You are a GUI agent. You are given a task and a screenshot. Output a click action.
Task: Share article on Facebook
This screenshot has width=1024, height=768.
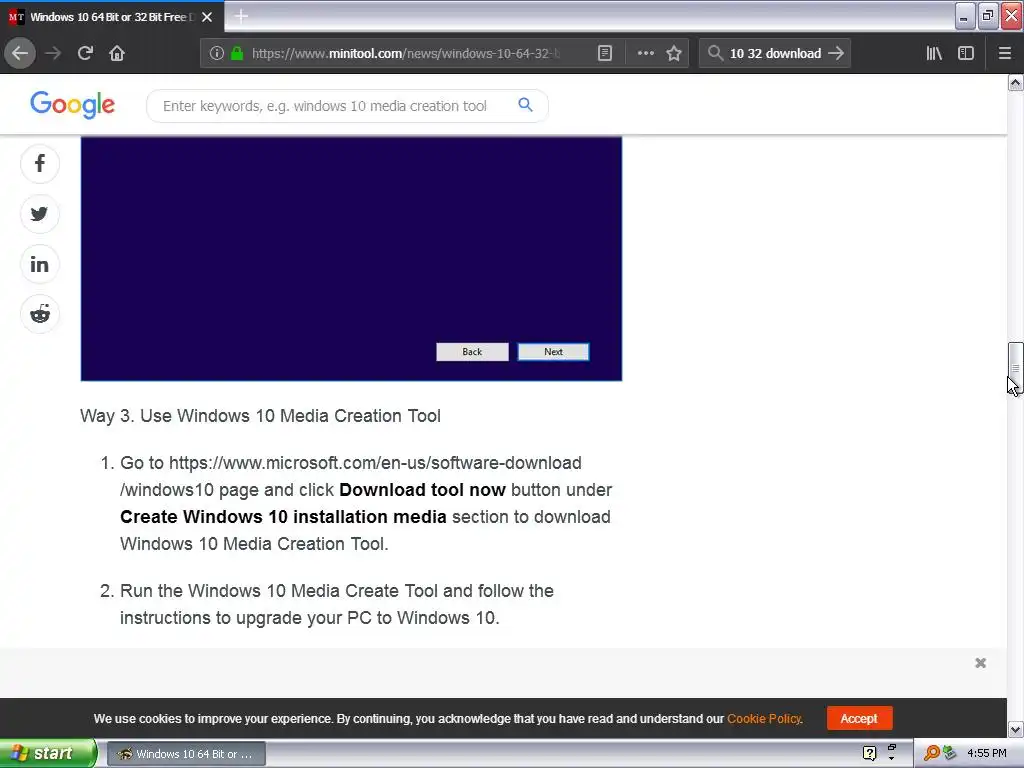click(x=40, y=163)
